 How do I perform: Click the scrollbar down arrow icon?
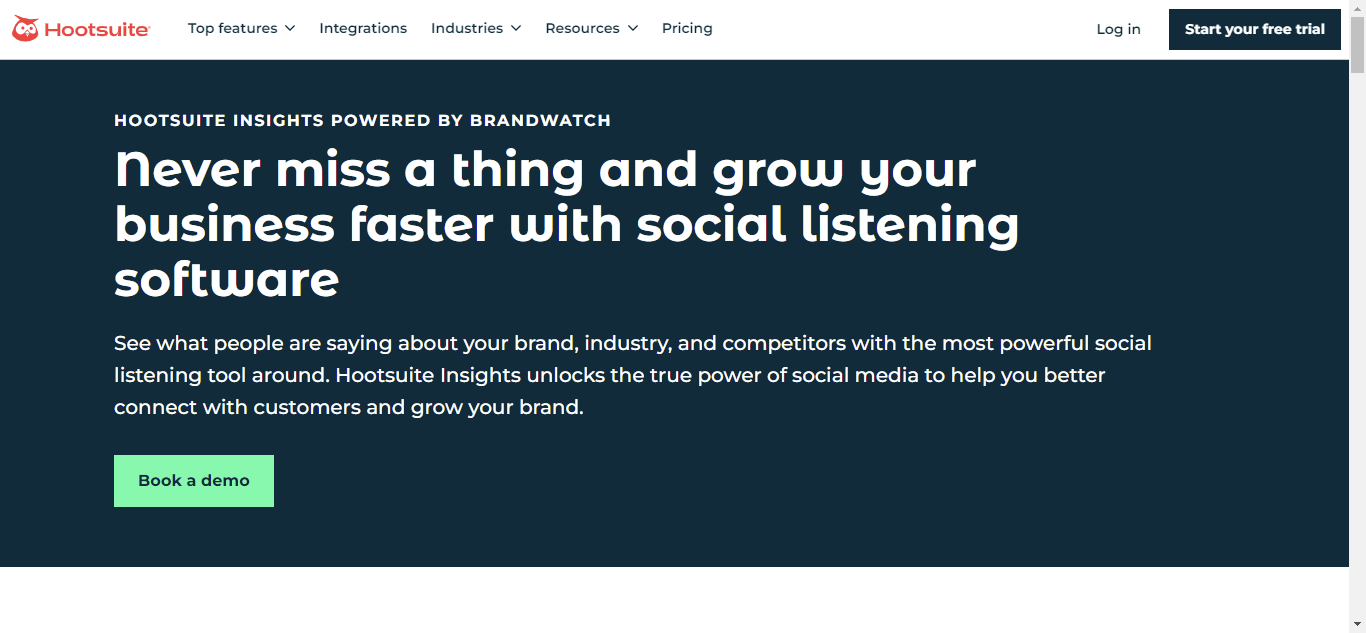pos(1358,625)
